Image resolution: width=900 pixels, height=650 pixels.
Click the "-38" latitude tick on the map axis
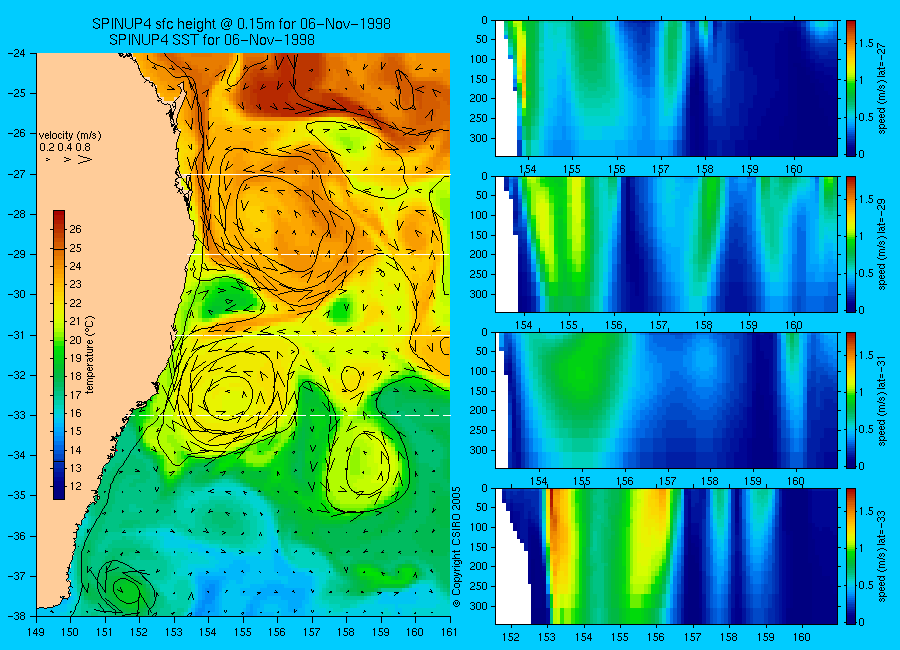pyautogui.click(x=17, y=616)
